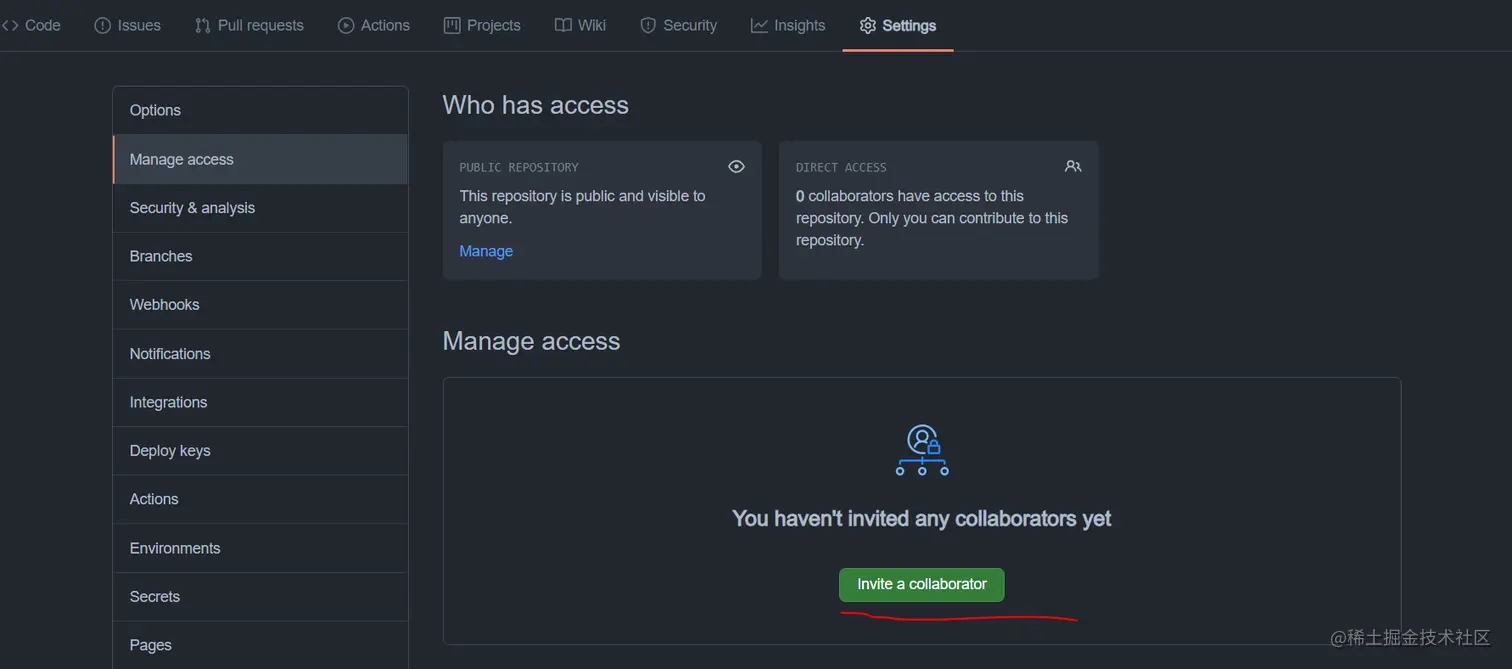Open the Issues tab
Screen dimensions: 1512x669
coord(127,25)
